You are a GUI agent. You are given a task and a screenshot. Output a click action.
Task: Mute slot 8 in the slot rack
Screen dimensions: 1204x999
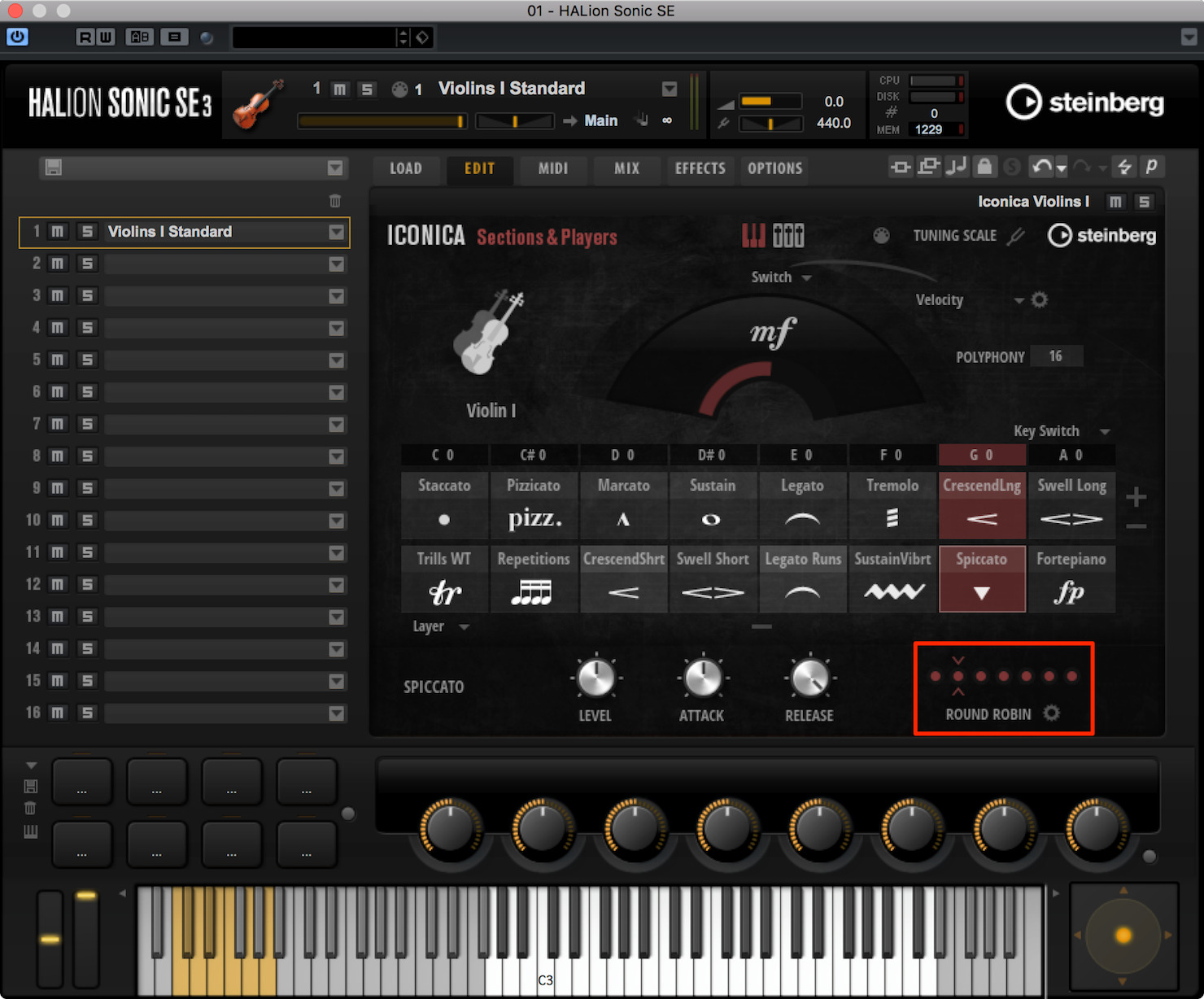click(57, 456)
